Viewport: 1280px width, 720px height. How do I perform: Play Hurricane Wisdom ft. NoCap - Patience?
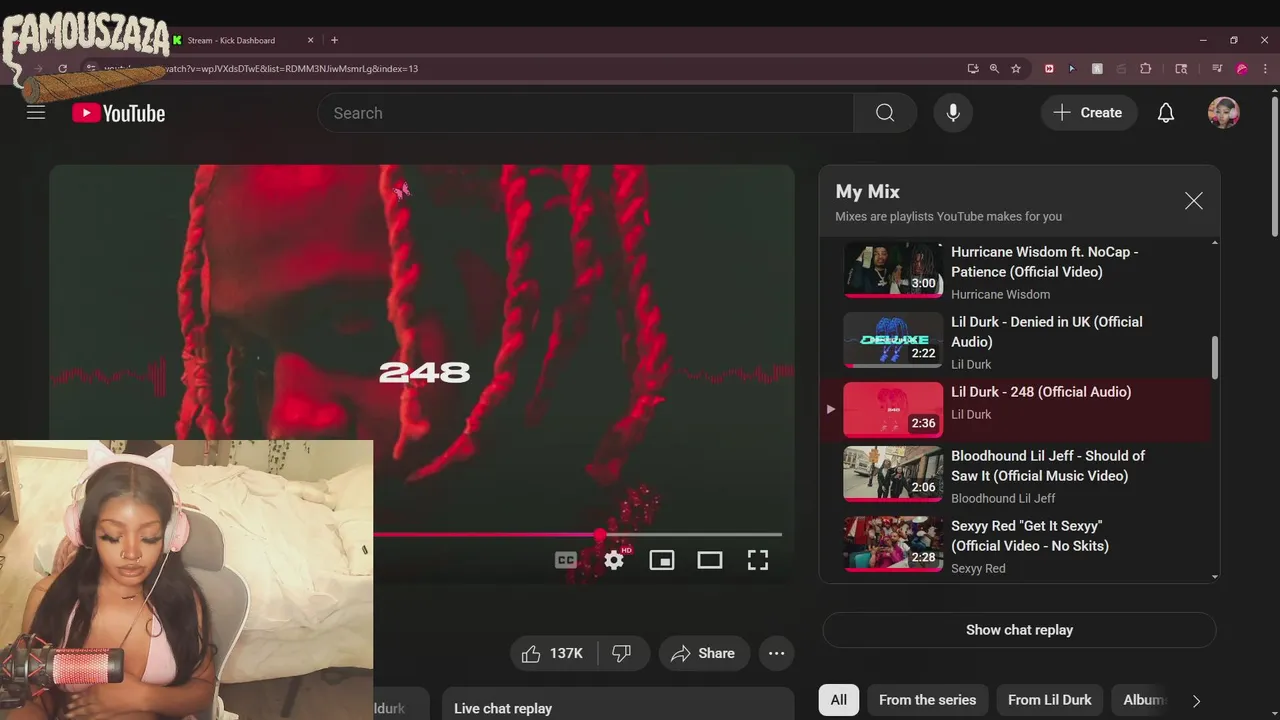pos(1045,262)
